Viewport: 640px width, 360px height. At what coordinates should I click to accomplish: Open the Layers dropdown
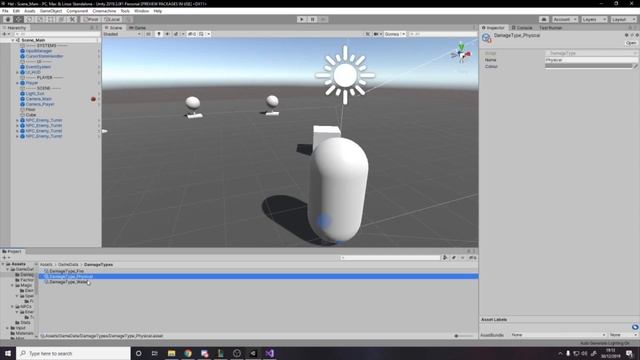click(x=594, y=19)
